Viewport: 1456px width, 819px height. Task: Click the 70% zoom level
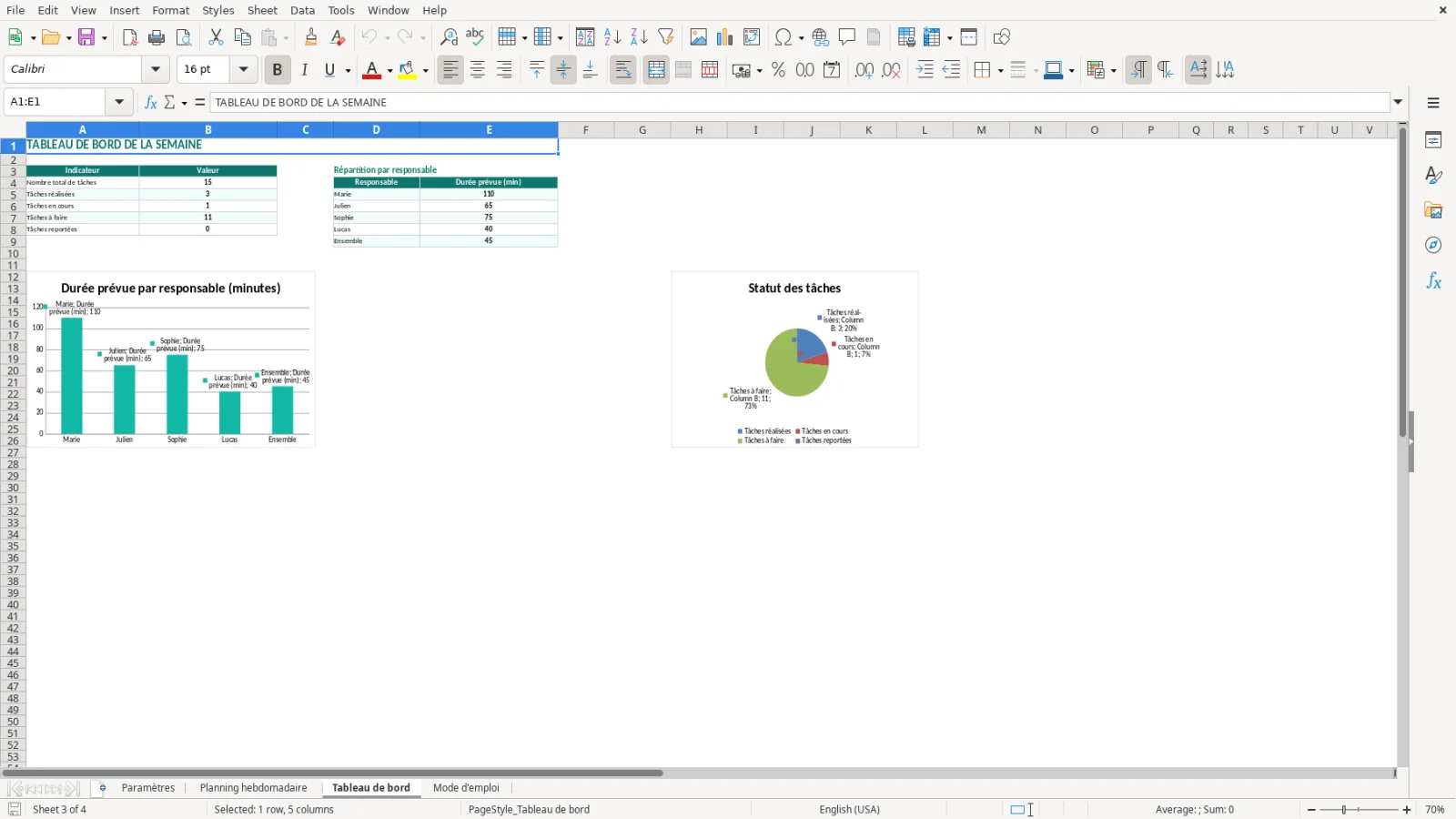coord(1435,810)
